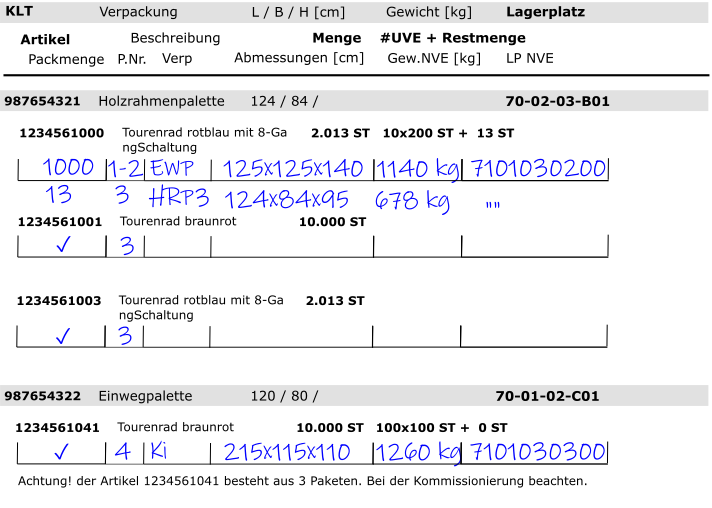Click the Lagerplatz column header
This screenshot has width=712, height=508.
pyautogui.click(x=545, y=12)
